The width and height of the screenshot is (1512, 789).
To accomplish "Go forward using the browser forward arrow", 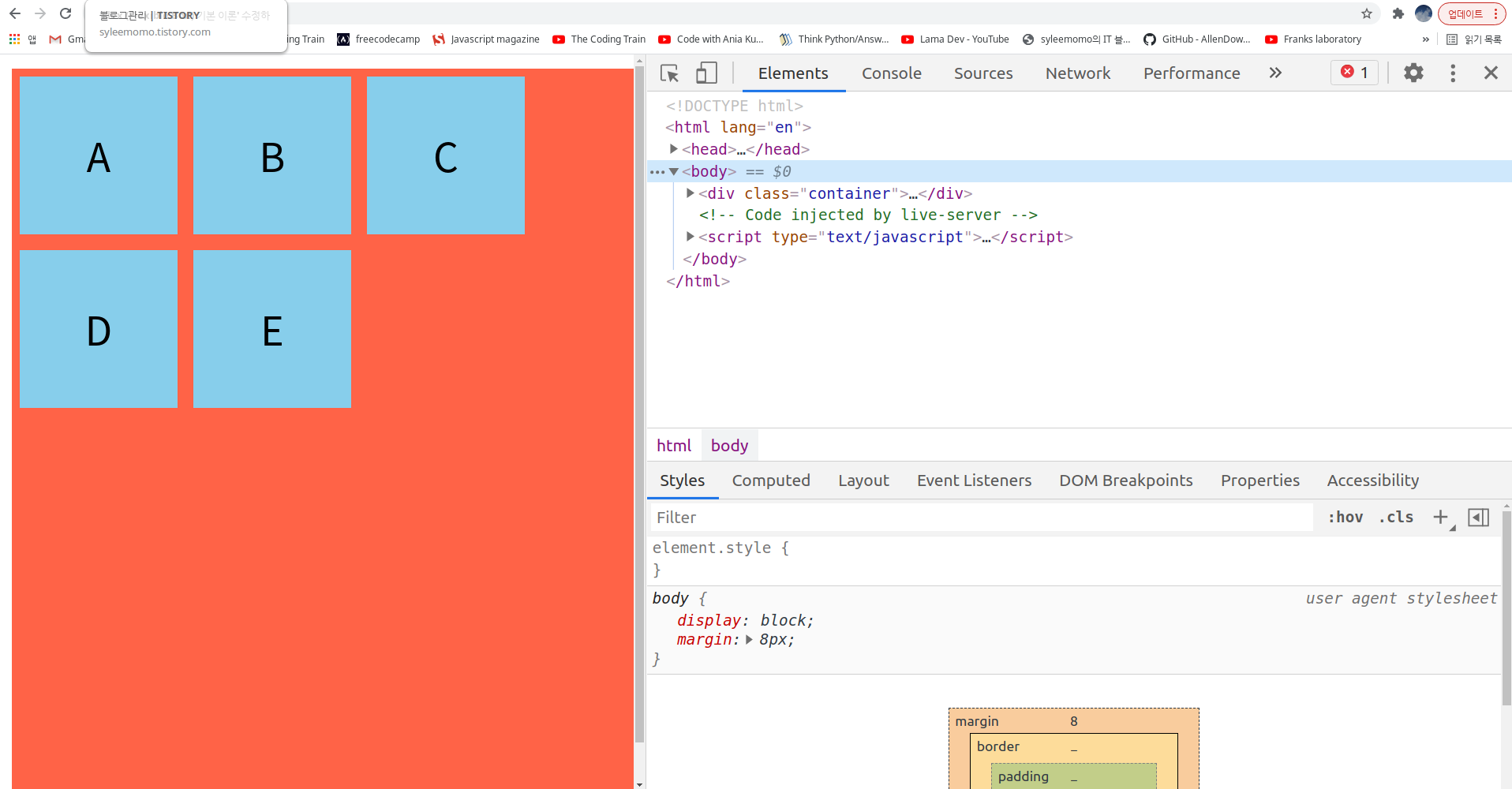I will point(40,13).
